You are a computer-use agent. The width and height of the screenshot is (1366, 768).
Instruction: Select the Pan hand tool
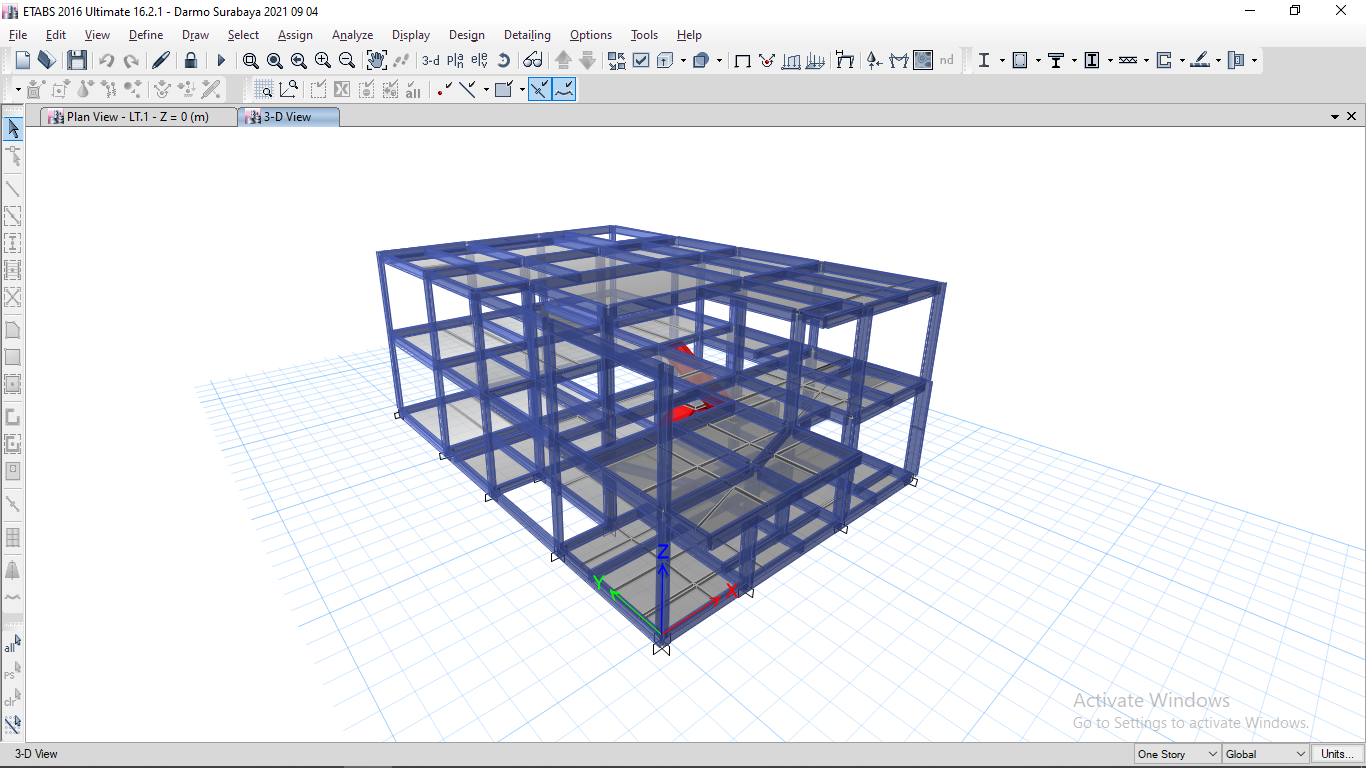tap(376, 60)
